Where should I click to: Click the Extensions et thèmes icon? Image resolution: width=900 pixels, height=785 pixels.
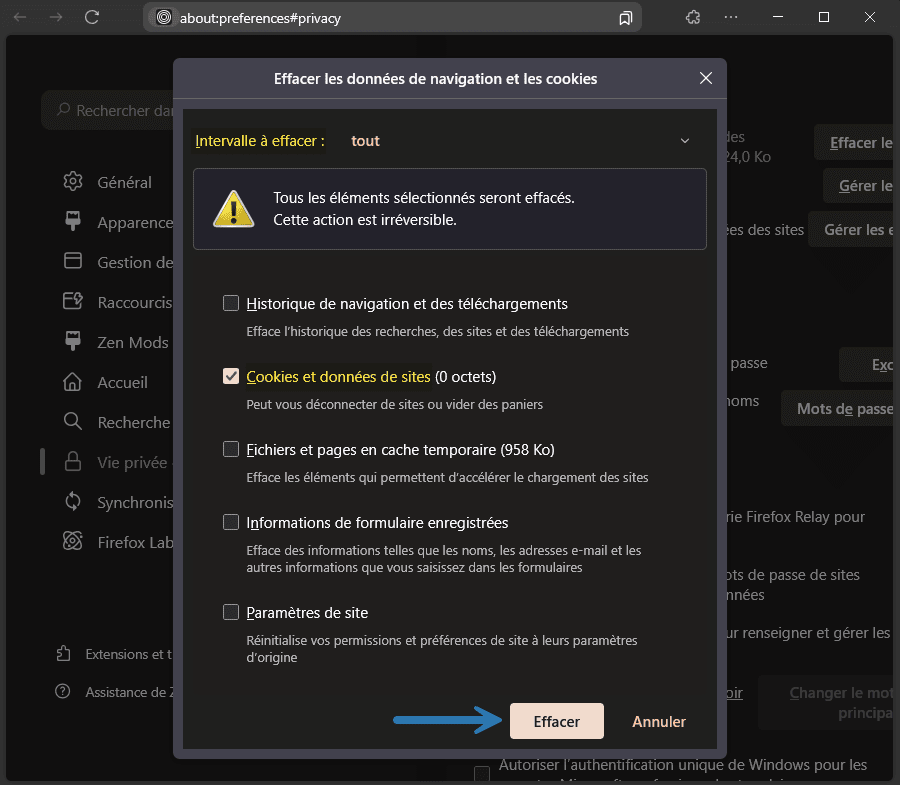point(63,654)
